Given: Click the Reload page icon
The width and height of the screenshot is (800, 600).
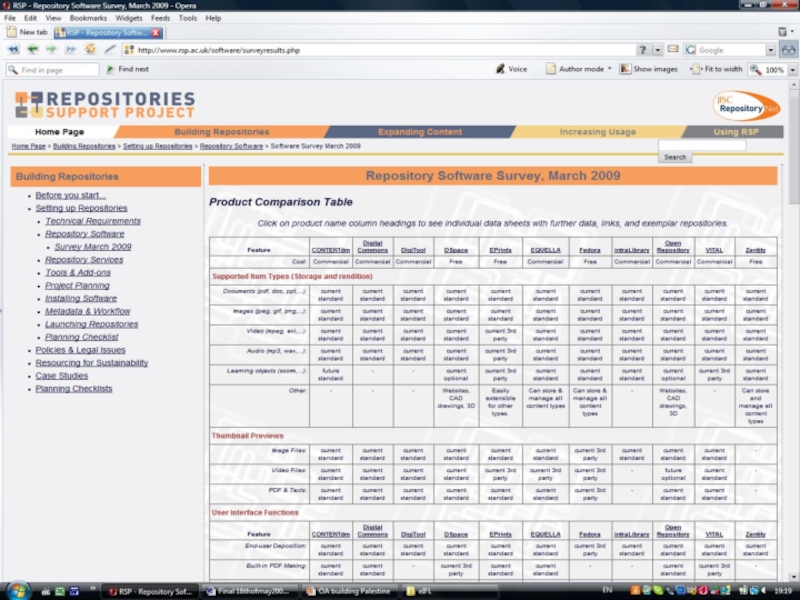Looking at the screenshot, I should 90,49.
